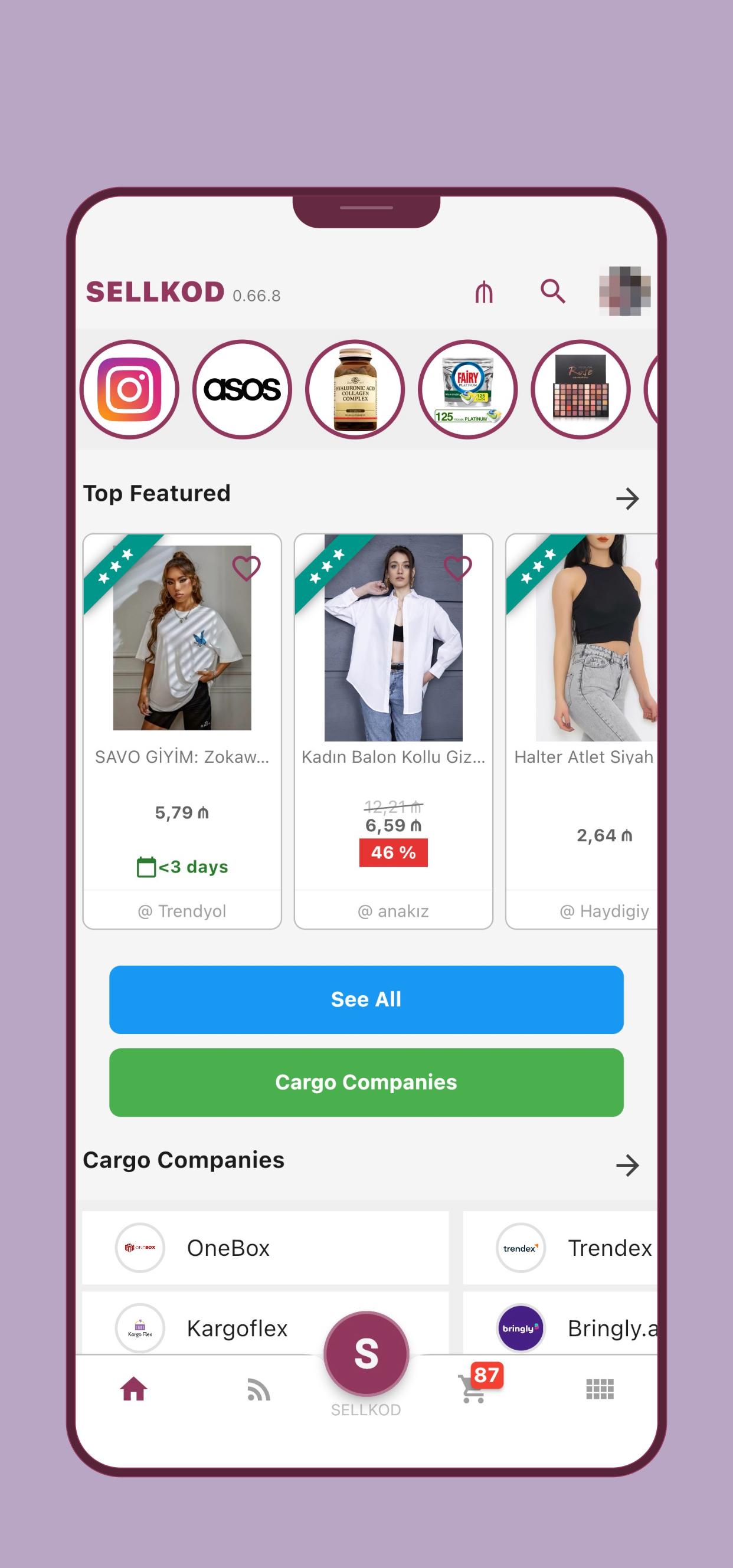The height and width of the screenshot is (1568, 733).
Task: Open the grid menu icon in bottom bar
Action: [x=600, y=1390]
